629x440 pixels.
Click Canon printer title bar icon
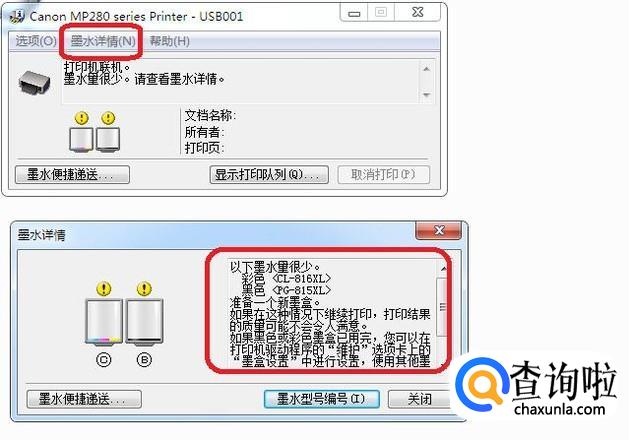pos(17,16)
